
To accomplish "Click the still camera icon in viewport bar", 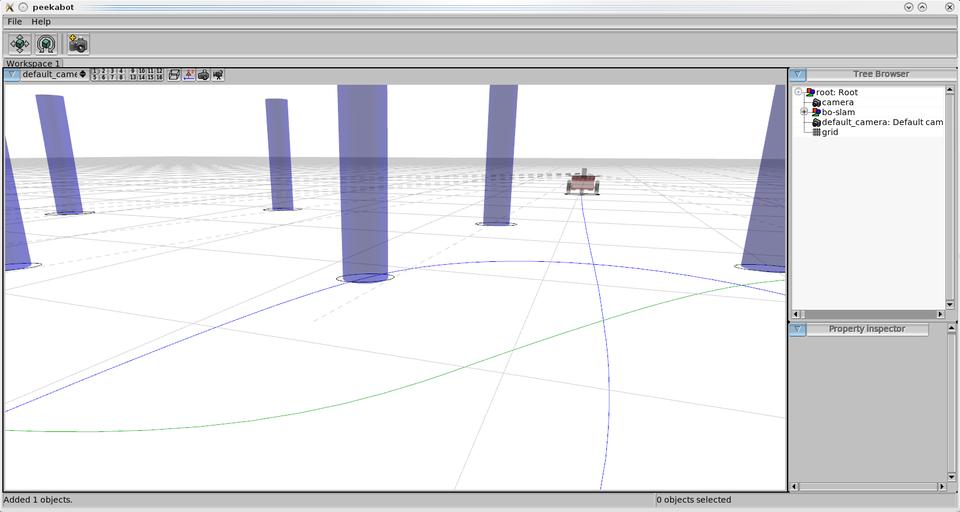I will (203, 75).
